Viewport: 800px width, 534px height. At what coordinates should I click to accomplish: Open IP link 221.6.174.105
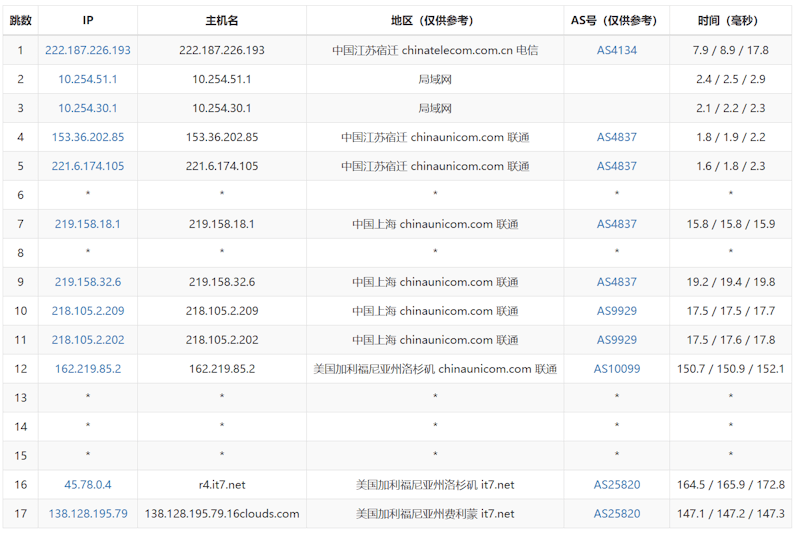[88, 166]
